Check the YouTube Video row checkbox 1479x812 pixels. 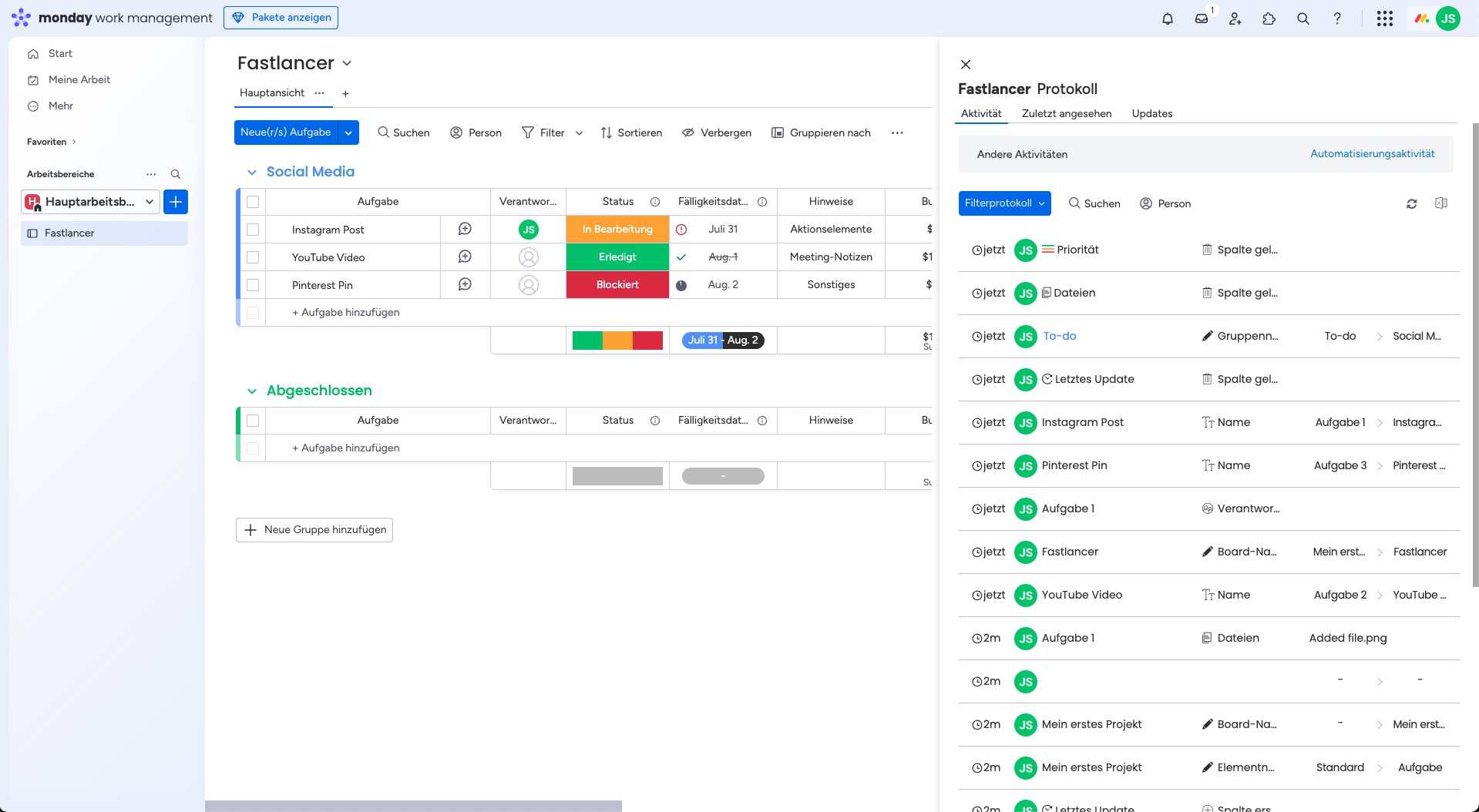point(253,257)
